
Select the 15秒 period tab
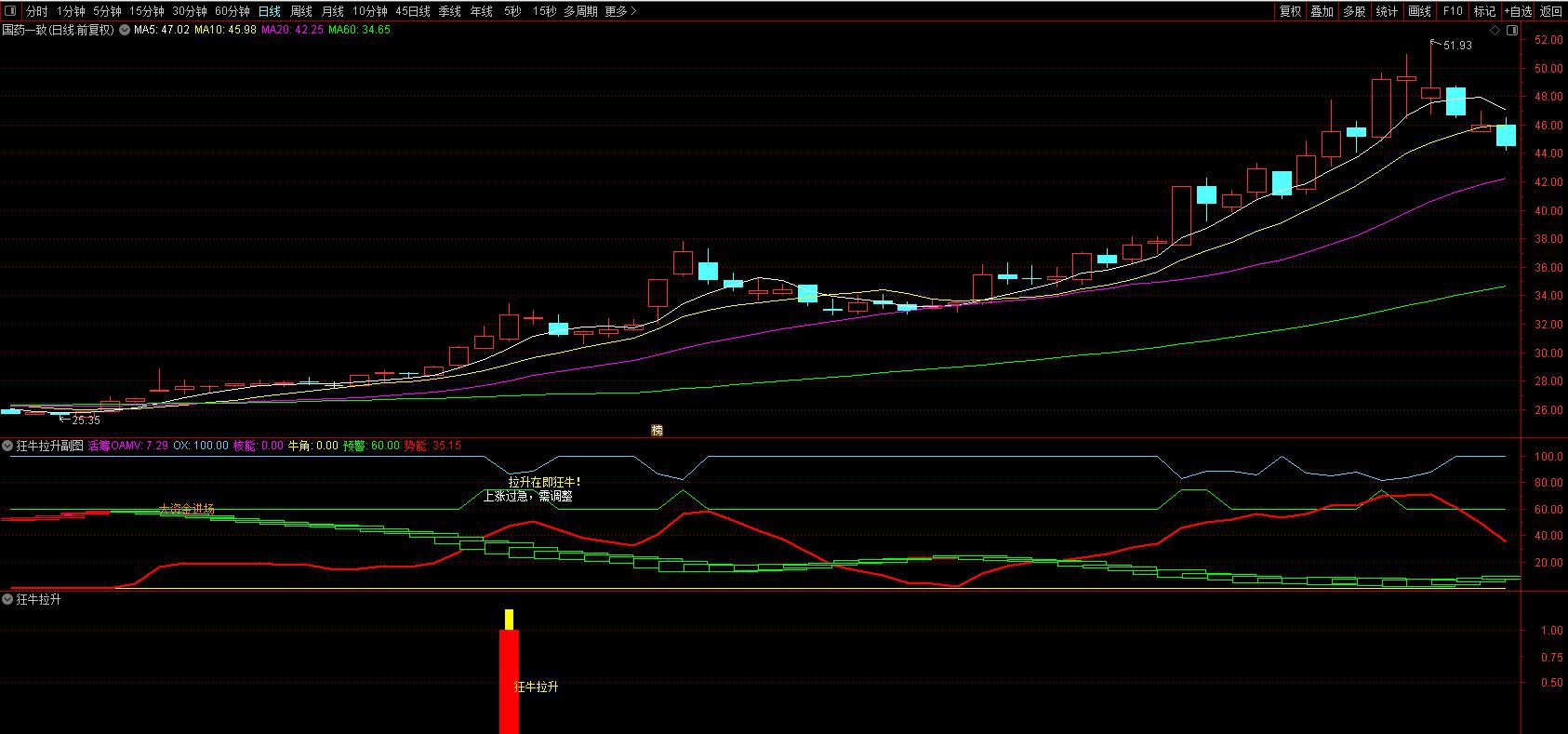point(545,11)
